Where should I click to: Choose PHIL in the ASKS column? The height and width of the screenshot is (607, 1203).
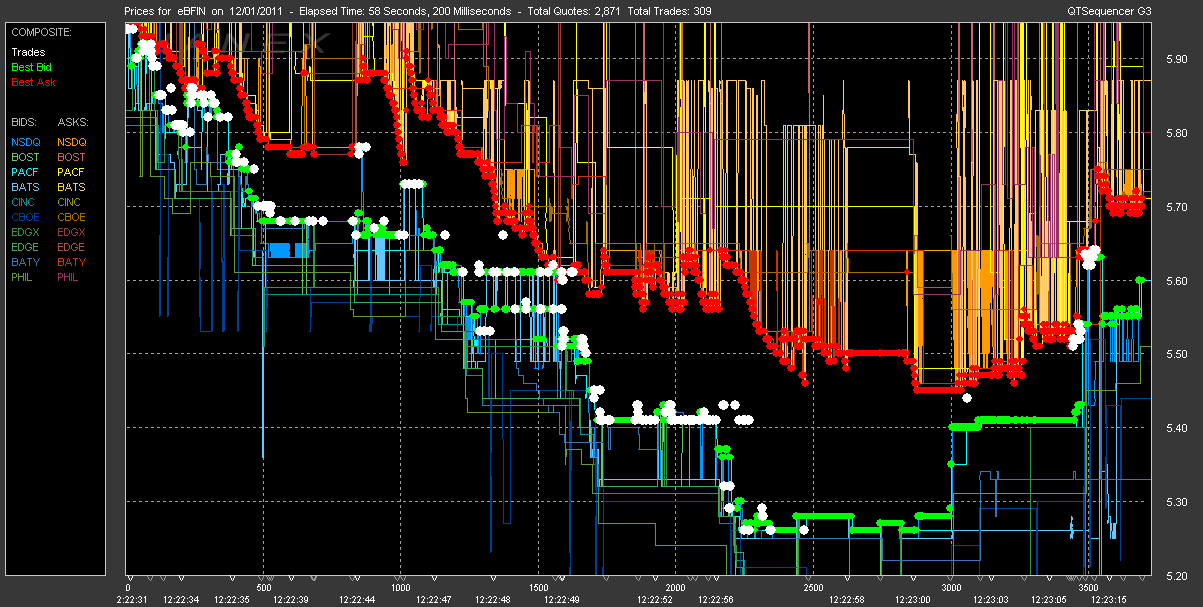(x=68, y=277)
